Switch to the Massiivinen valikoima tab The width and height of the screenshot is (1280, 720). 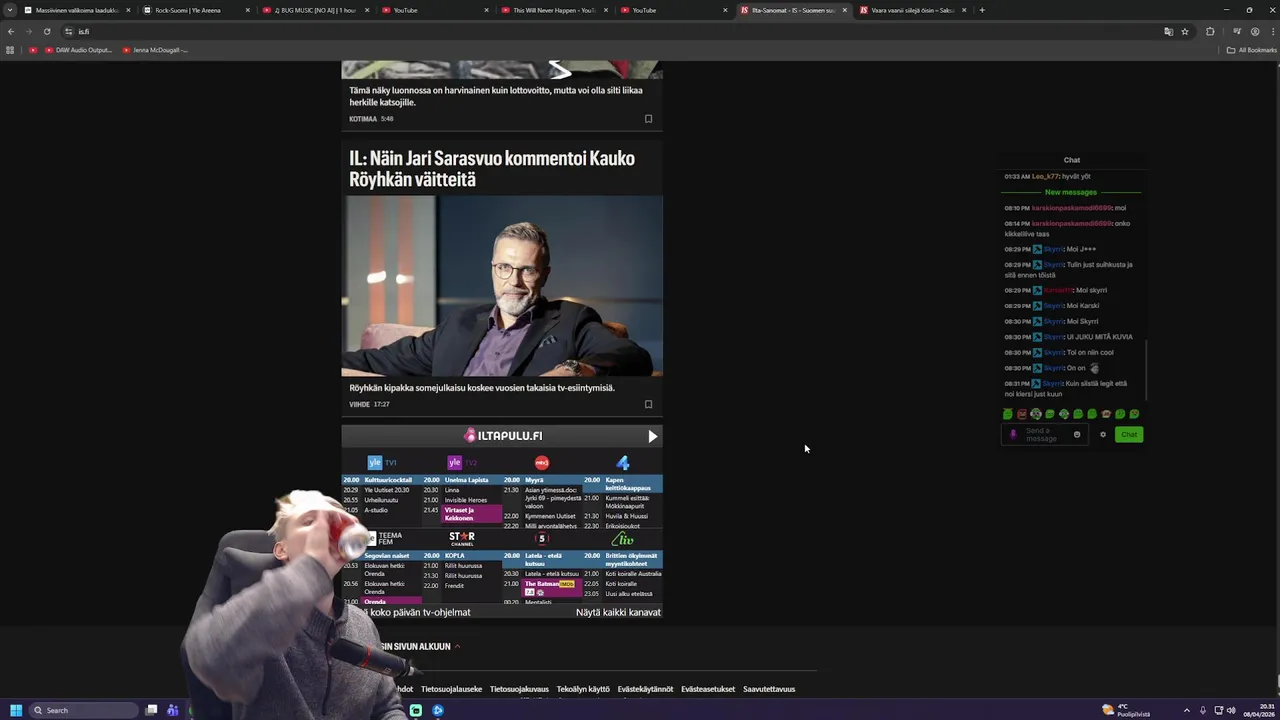[x=77, y=10]
